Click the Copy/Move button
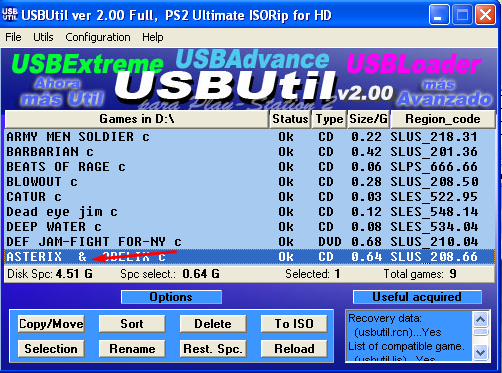This screenshot has width=502, height=373. [51, 324]
